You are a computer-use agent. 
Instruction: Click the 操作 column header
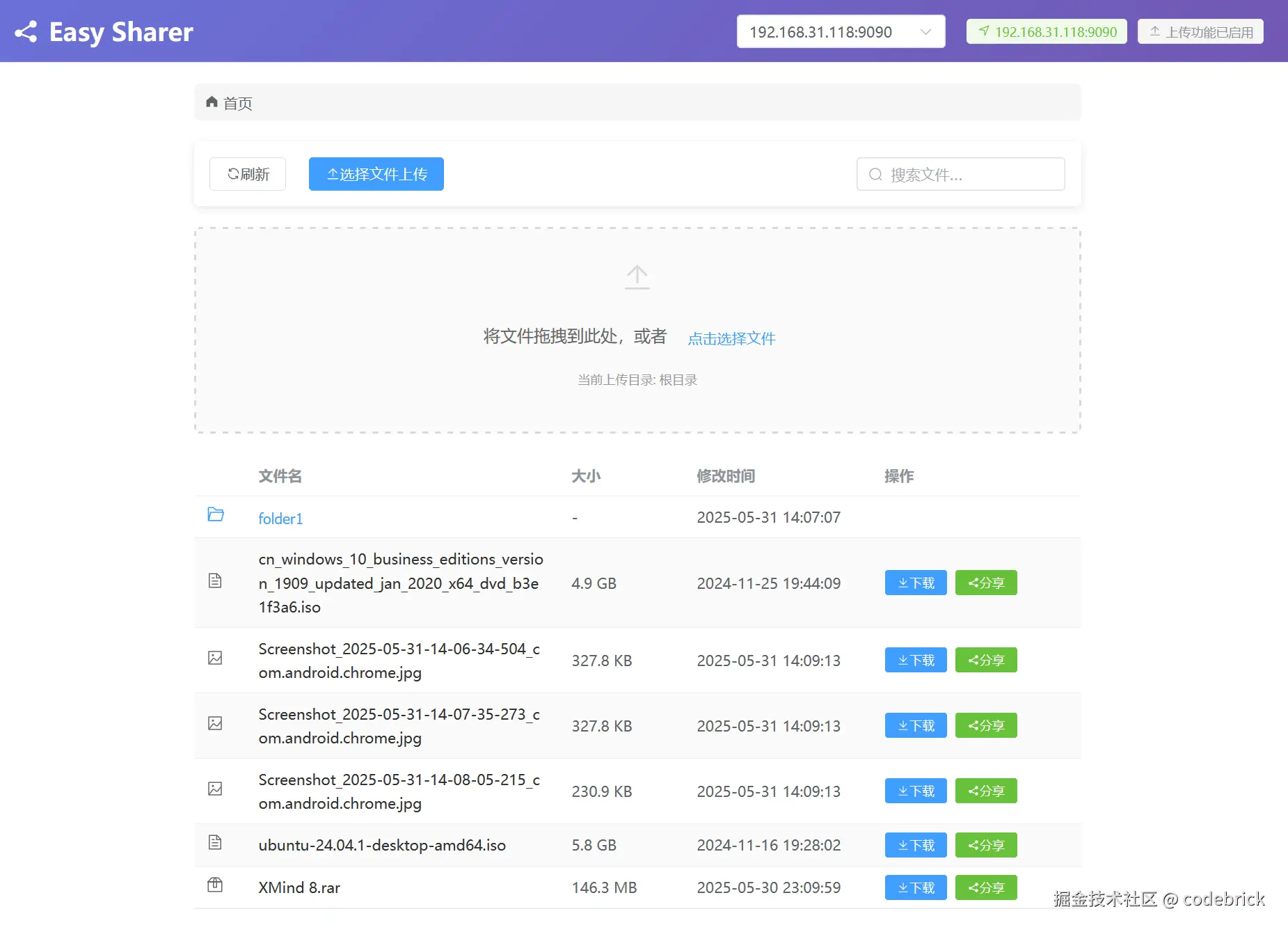(899, 476)
